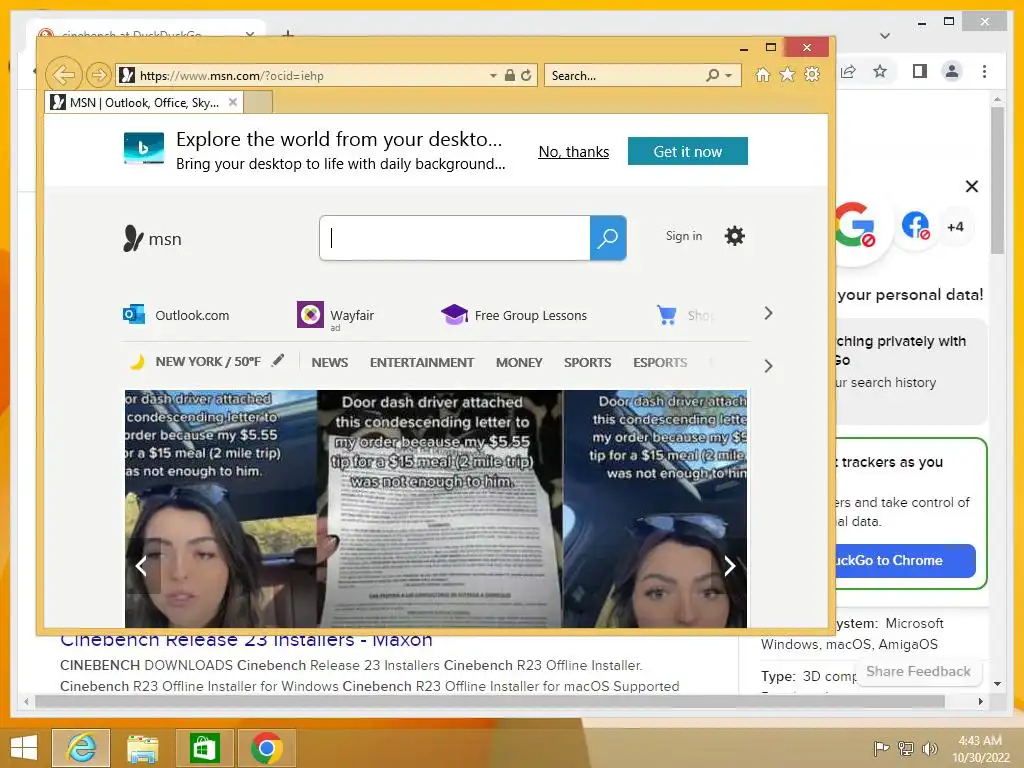Refresh the MSN page
The image size is (1024, 768).
point(526,76)
